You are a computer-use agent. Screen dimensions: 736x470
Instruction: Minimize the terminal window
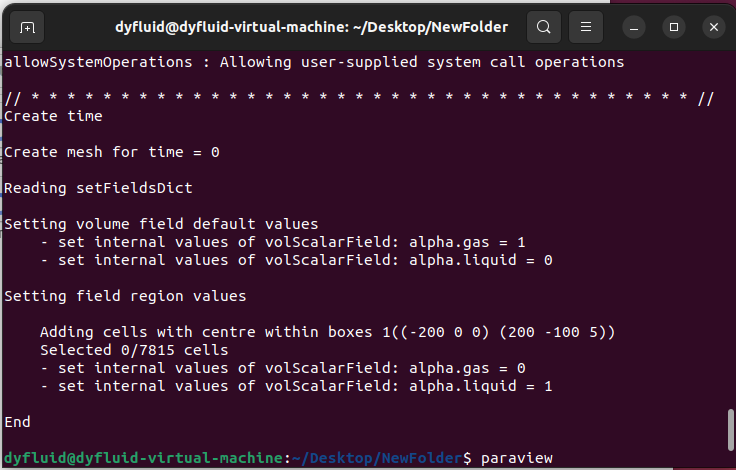coord(634,28)
